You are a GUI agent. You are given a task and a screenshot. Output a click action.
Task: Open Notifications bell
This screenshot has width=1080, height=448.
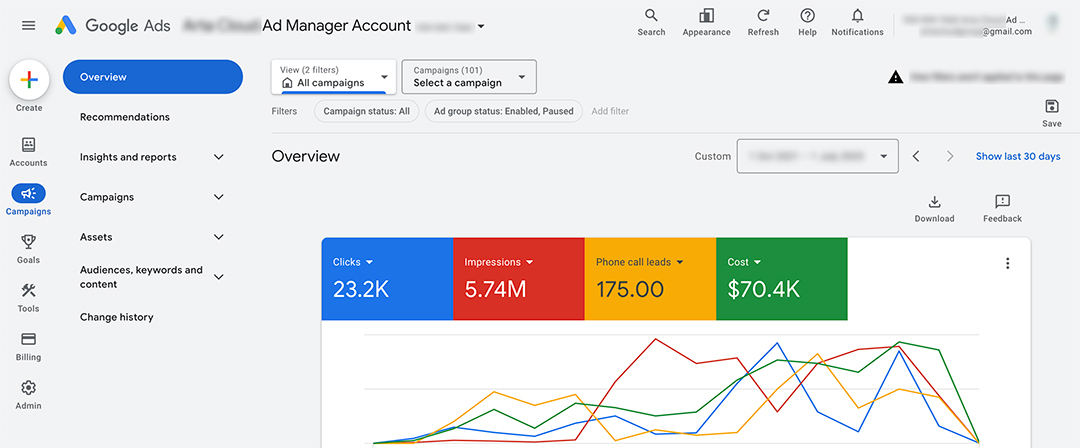[x=857, y=22]
